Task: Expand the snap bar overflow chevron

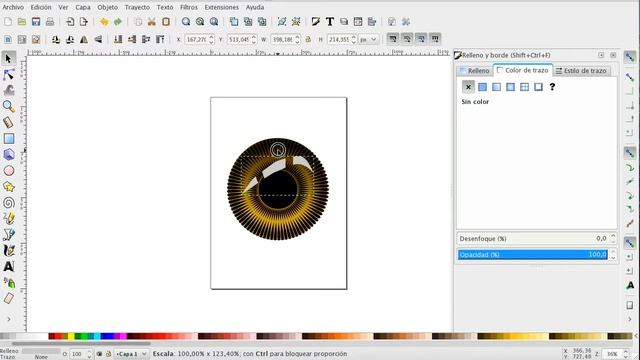Action: click(630, 319)
